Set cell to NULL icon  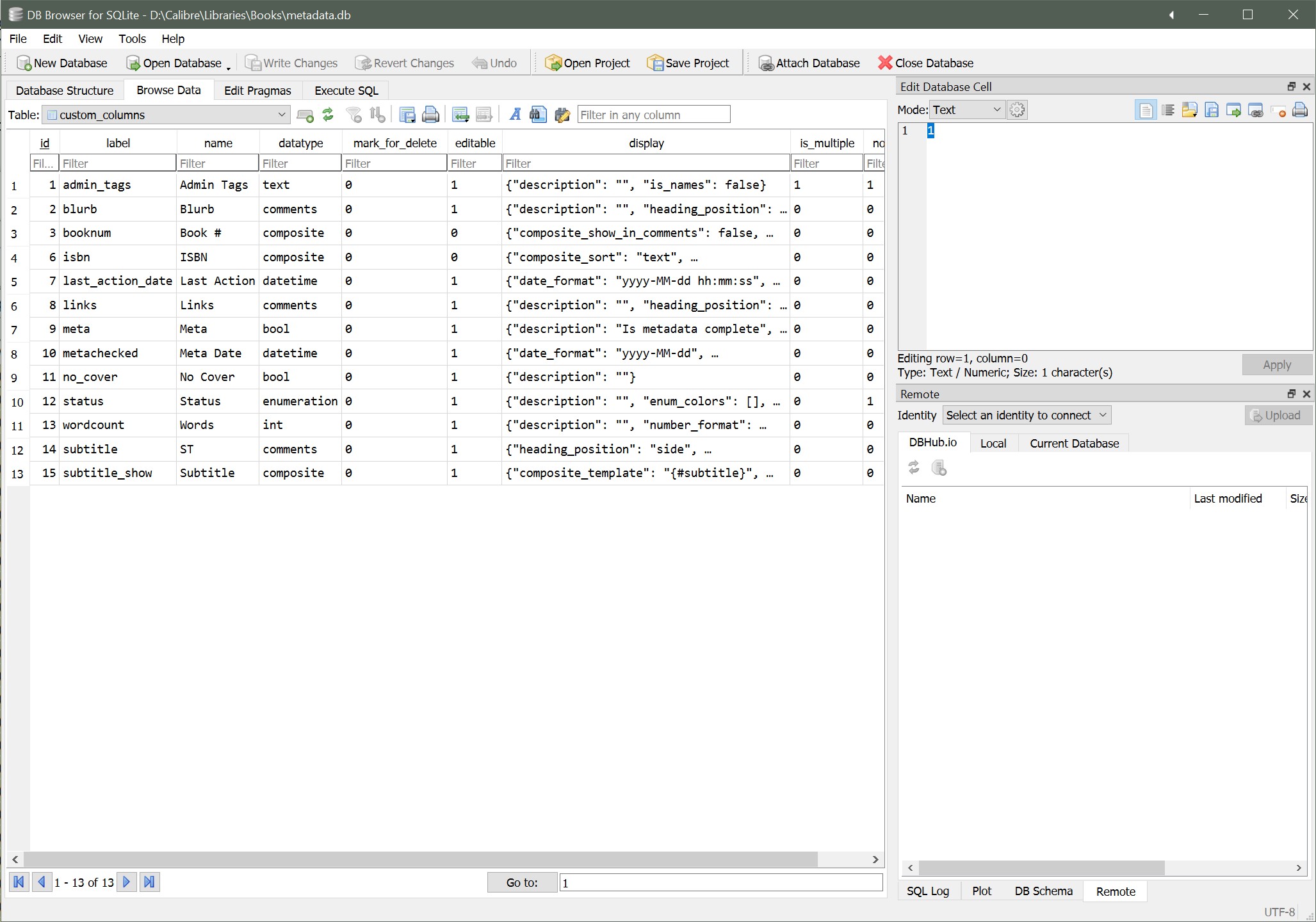[x=1278, y=111]
